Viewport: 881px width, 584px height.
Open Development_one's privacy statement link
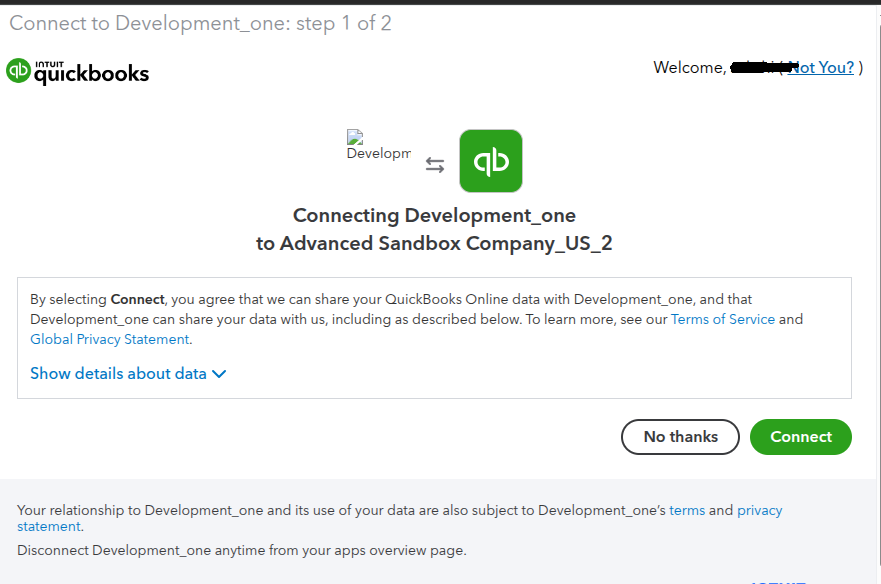[759, 510]
